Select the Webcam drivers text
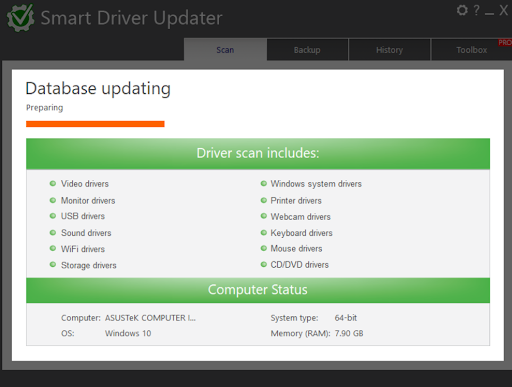 [300, 217]
